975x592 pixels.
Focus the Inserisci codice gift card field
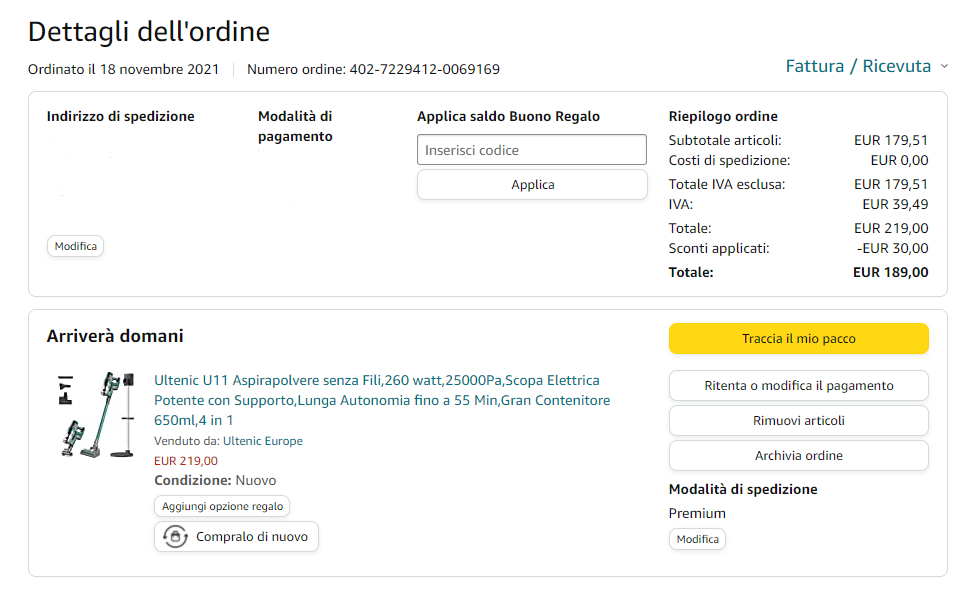531,150
